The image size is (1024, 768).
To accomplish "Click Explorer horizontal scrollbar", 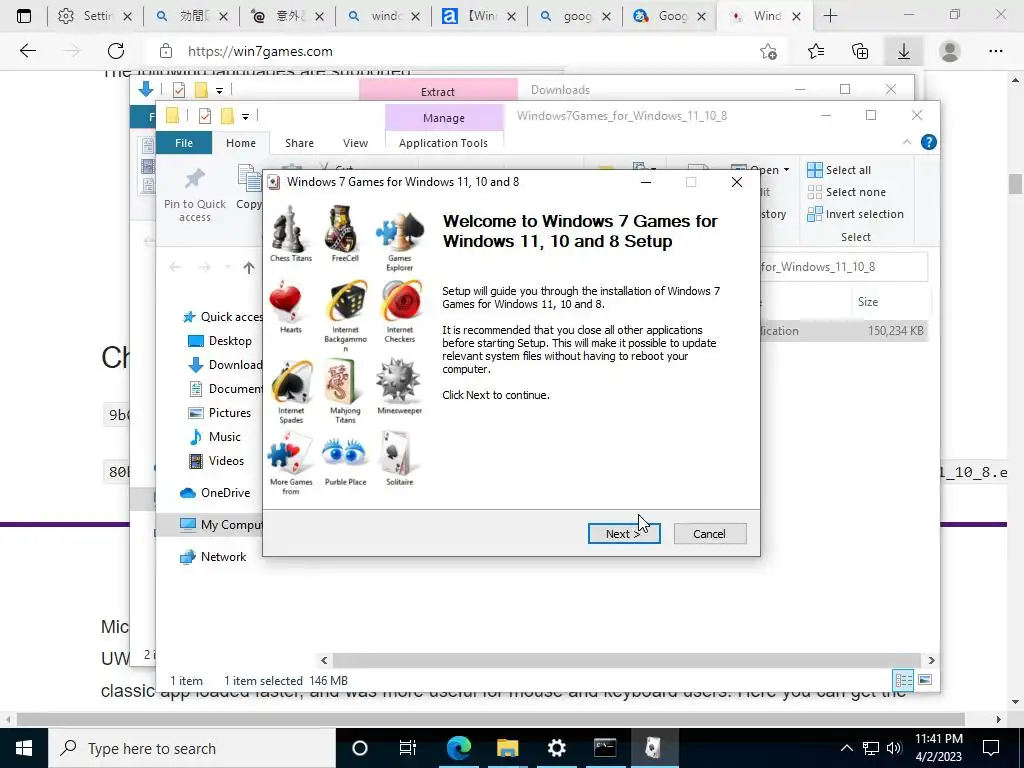I will point(627,660).
